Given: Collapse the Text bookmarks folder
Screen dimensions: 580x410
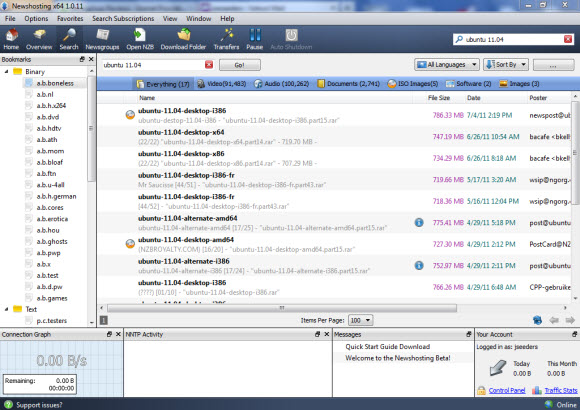Looking at the screenshot, I should (x=6, y=309).
